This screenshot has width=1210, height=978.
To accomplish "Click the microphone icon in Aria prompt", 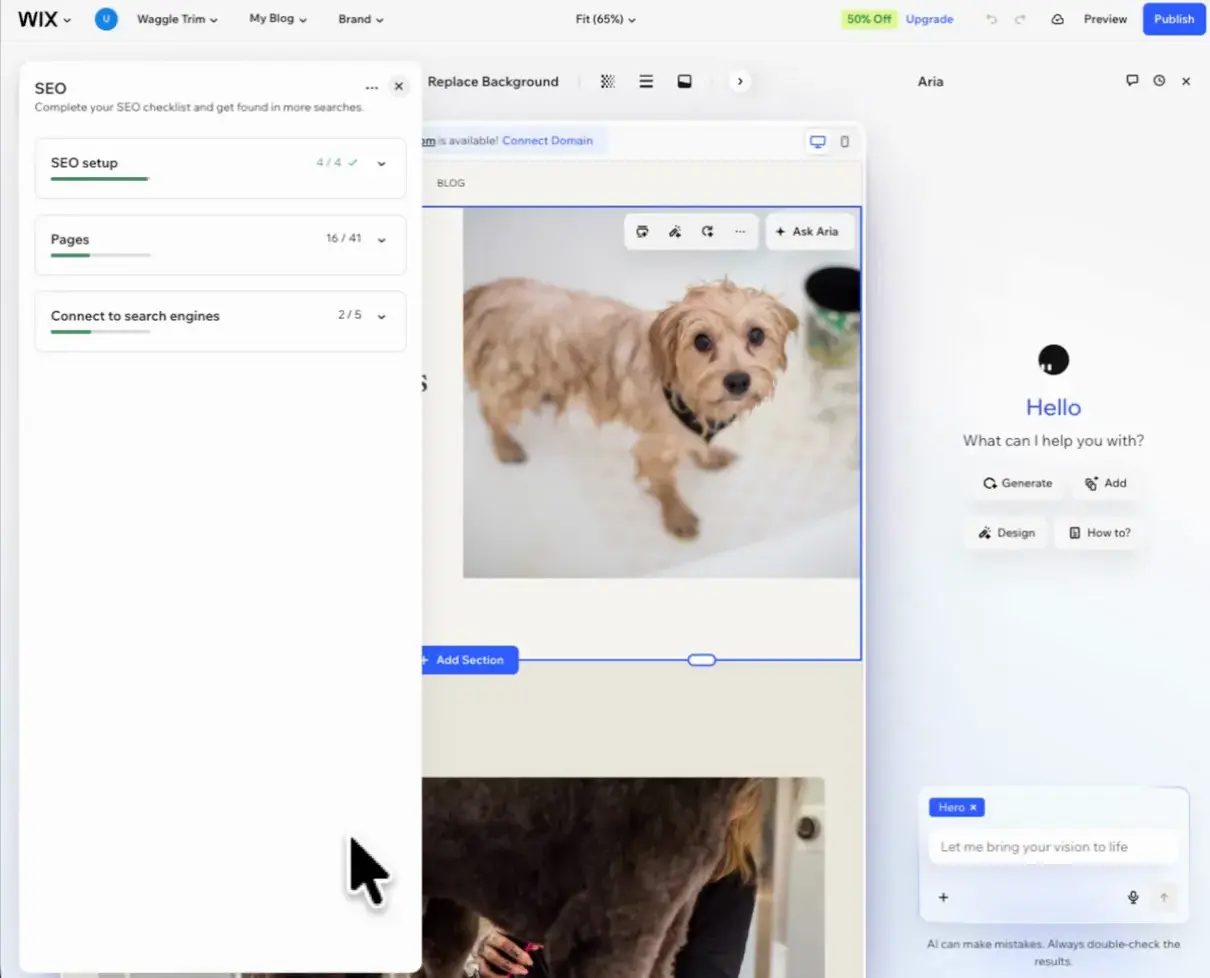I will (x=1133, y=897).
